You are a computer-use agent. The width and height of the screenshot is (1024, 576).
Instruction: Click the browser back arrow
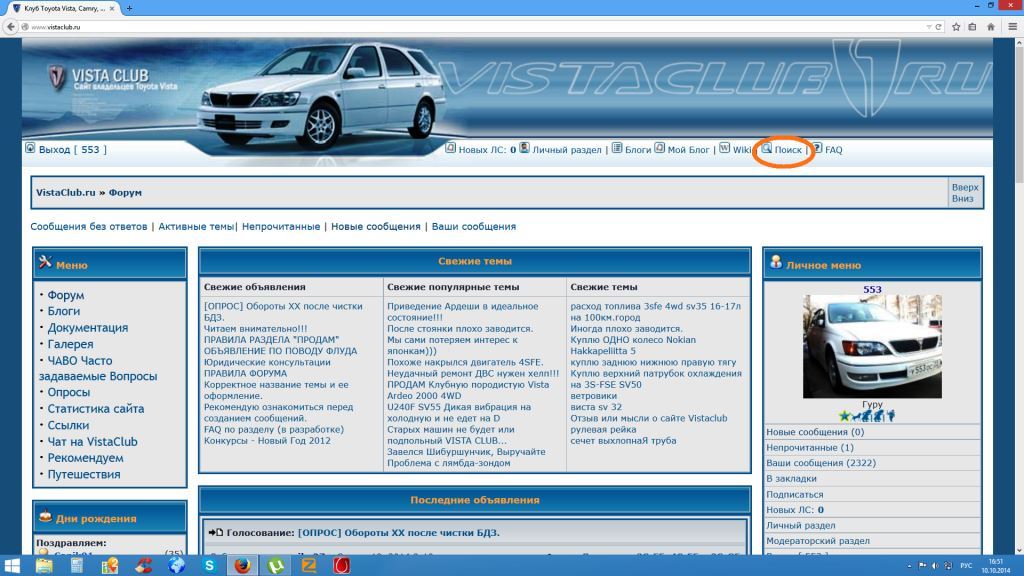pyautogui.click(x=11, y=27)
